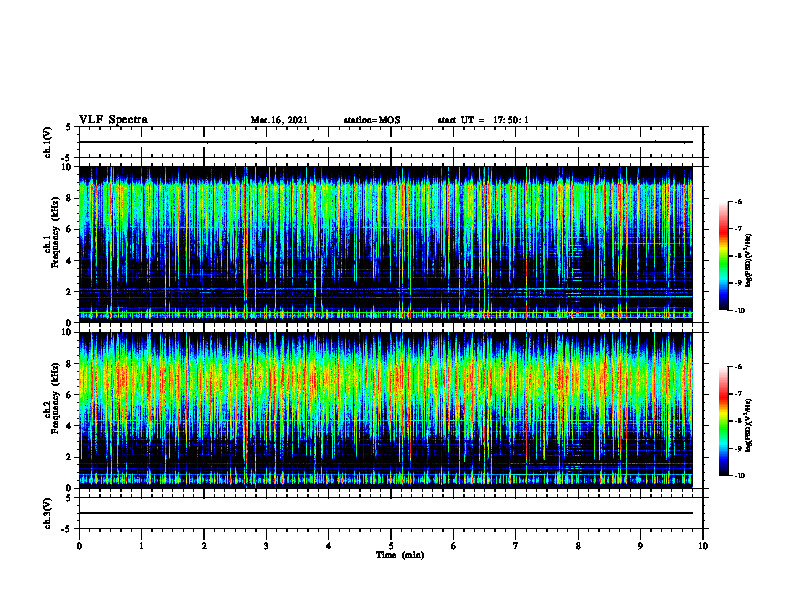The width and height of the screenshot is (792, 612).
Task: Click the ch.1 voltage waveform trace
Action: [x=385, y=142]
